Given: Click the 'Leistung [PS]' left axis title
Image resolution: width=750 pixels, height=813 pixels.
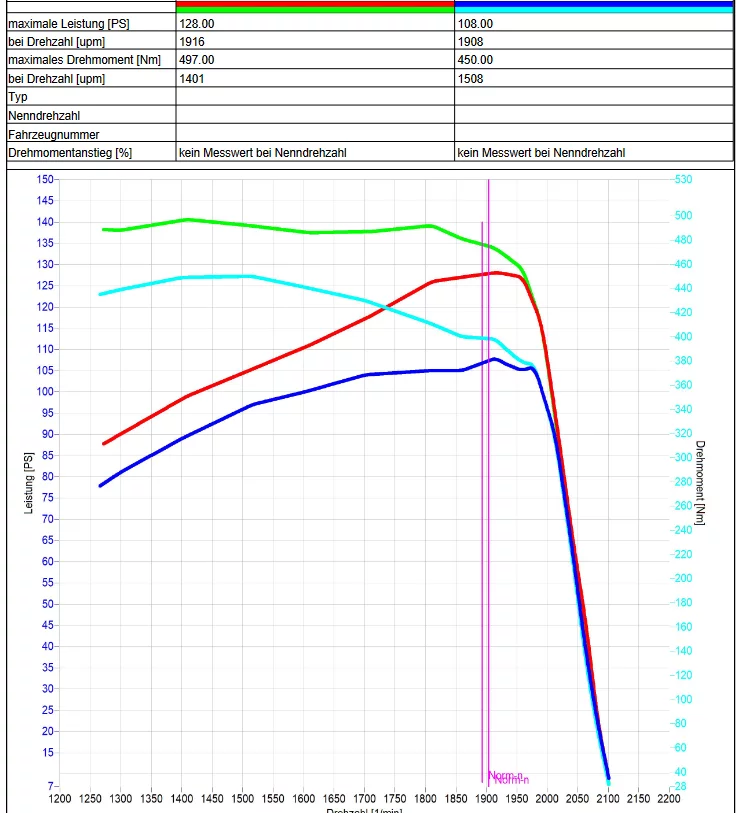Looking at the screenshot, I should tap(30, 482).
